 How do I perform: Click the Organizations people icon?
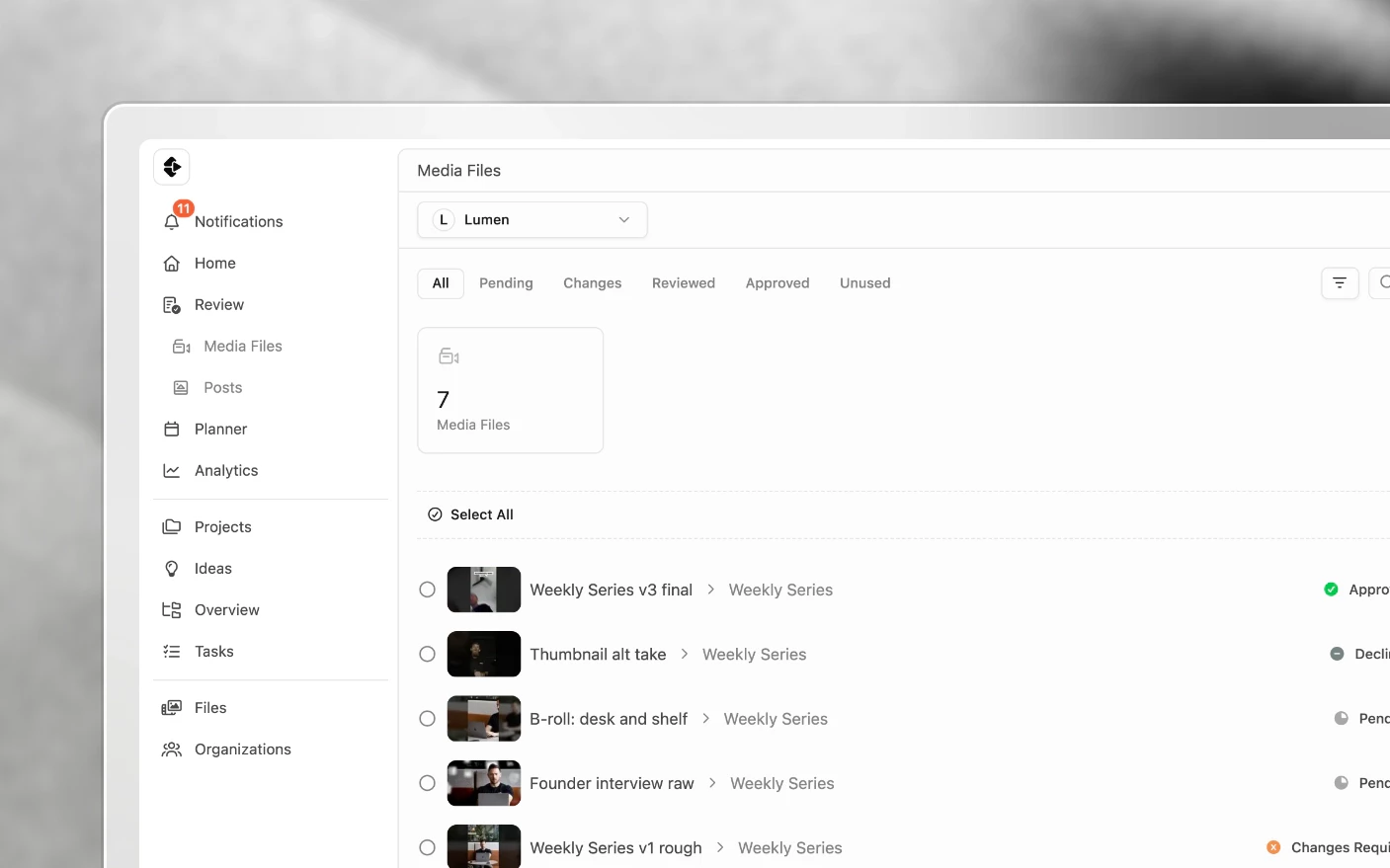pos(172,750)
